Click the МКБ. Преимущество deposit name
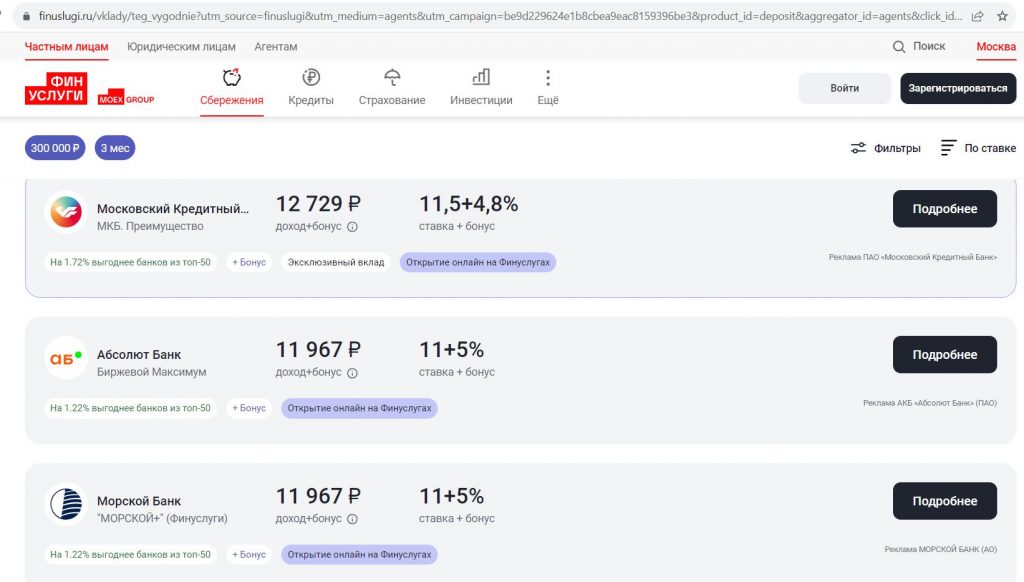This screenshot has width=1024, height=582. [x=150, y=226]
